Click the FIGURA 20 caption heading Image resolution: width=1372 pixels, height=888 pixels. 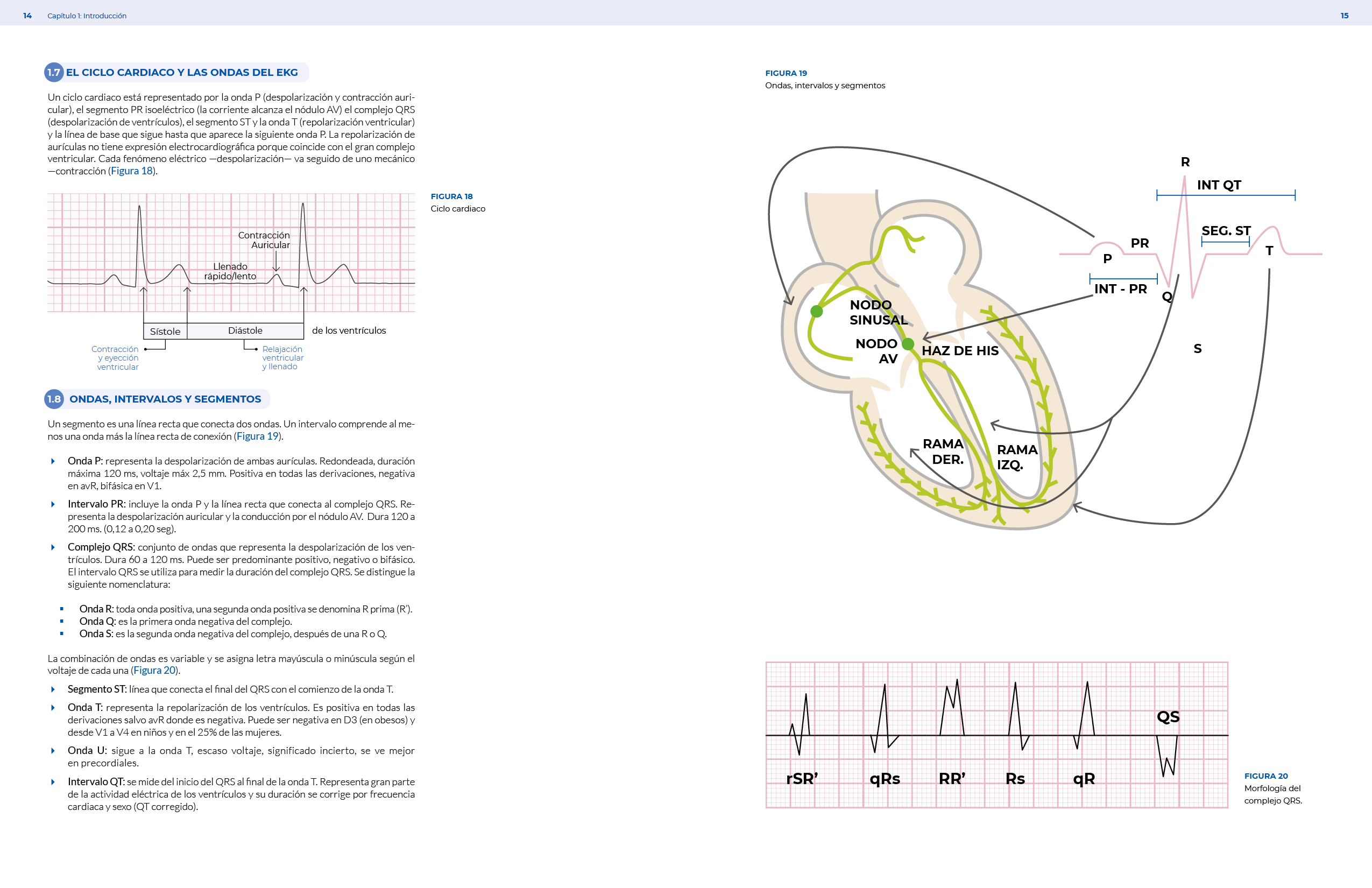[1265, 776]
